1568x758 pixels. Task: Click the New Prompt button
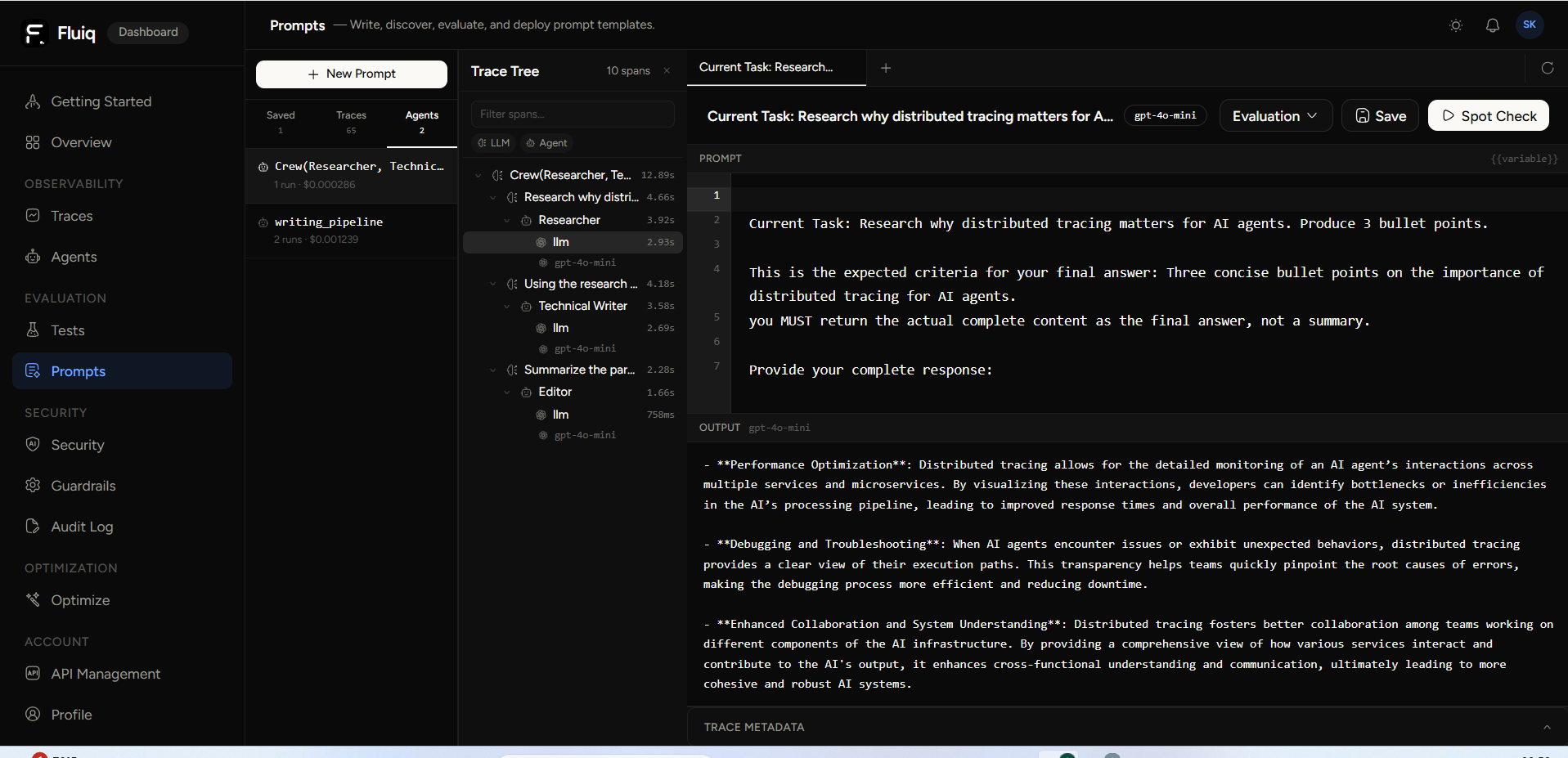[x=352, y=74]
